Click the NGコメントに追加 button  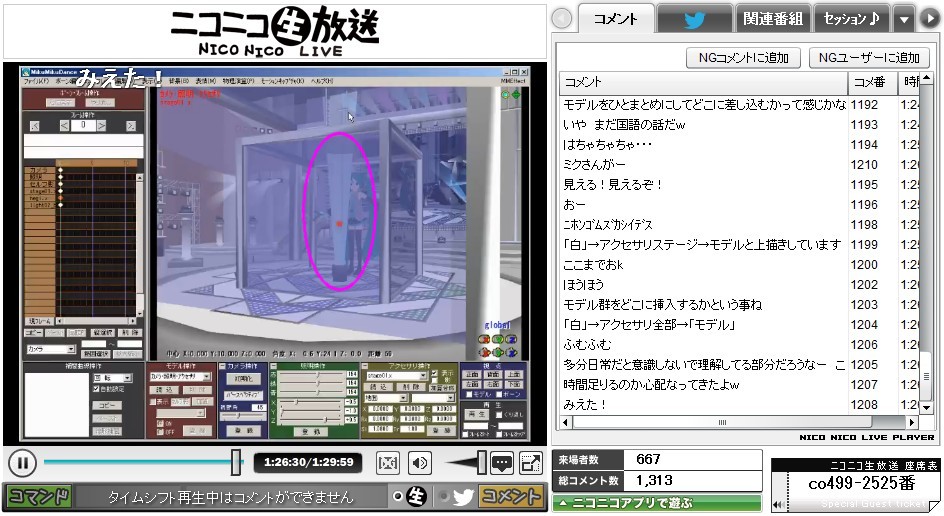pyautogui.click(x=744, y=58)
